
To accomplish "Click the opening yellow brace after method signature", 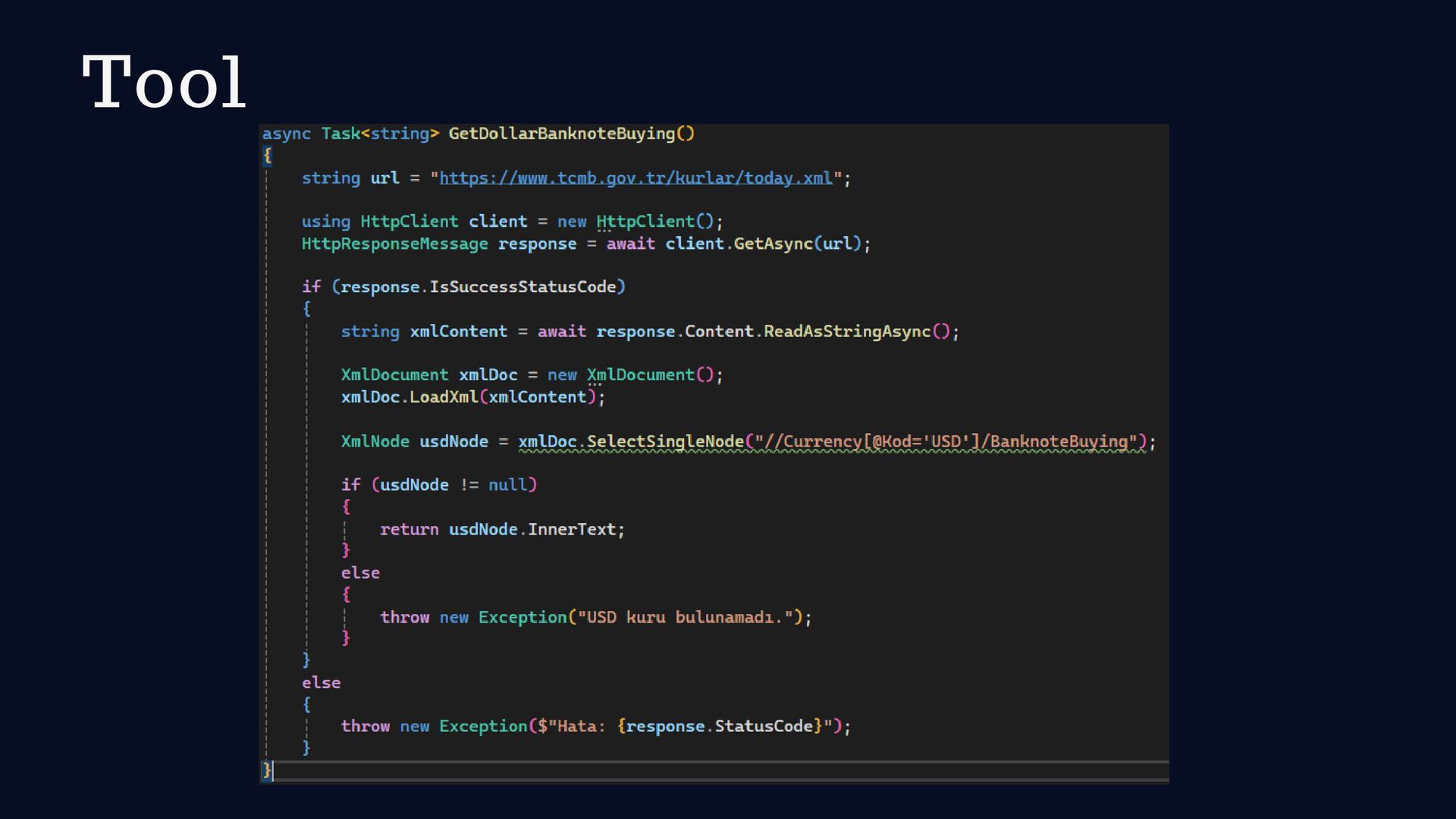I will pyautogui.click(x=267, y=155).
